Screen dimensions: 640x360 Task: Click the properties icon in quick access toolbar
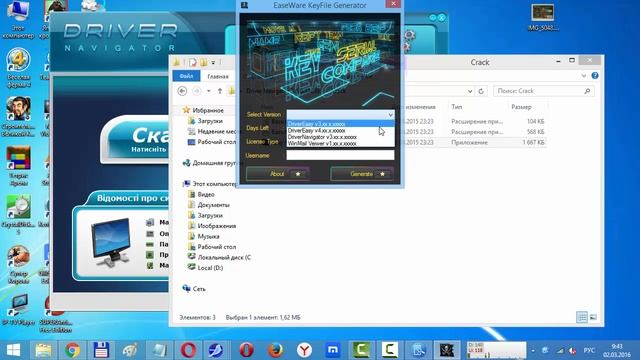tap(192, 62)
